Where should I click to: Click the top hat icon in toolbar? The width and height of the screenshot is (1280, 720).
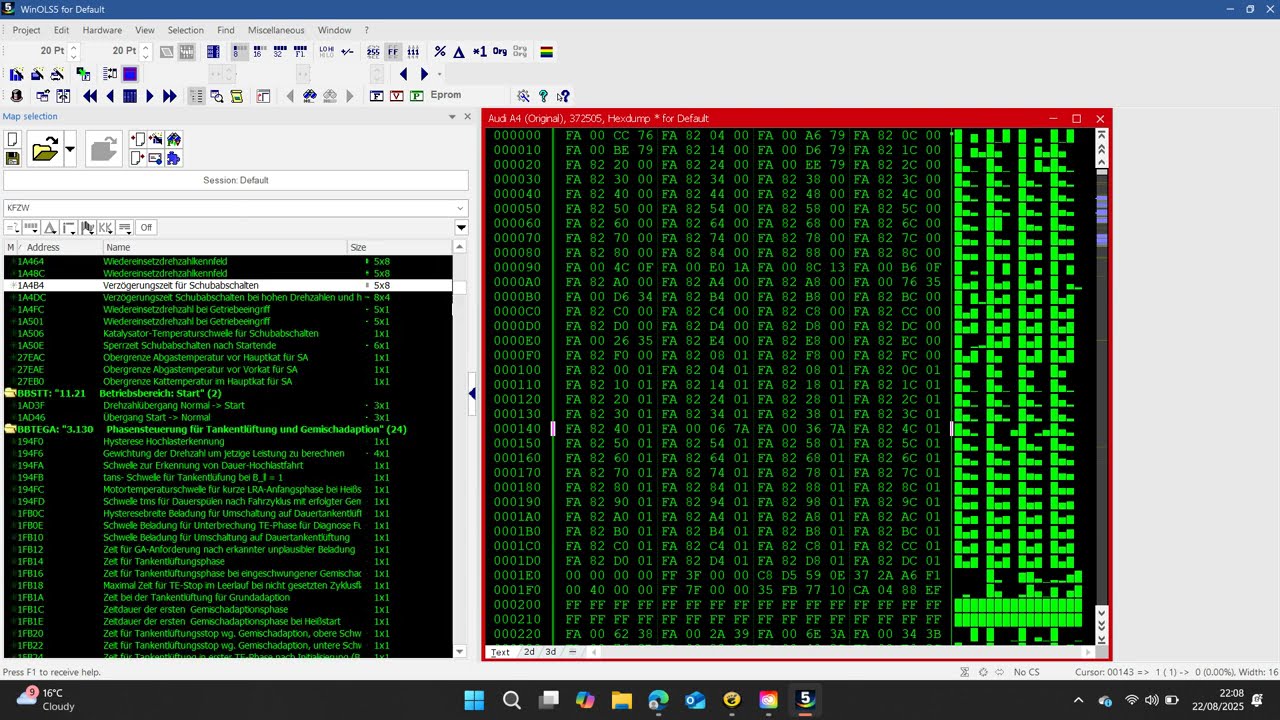point(16,96)
